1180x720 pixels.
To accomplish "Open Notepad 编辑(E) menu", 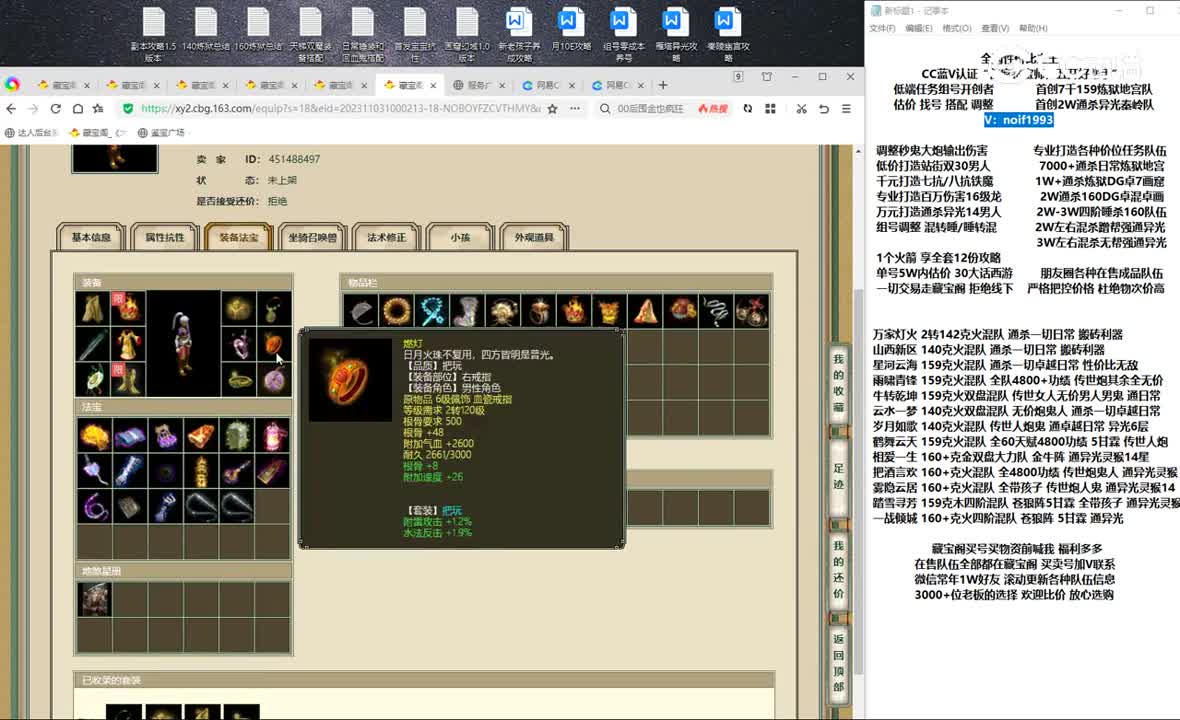I will pyautogui.click(x=919, y=29).
